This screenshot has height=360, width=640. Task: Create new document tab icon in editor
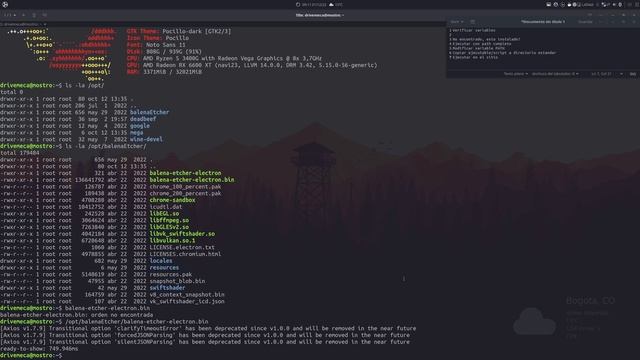pos(473,22)
